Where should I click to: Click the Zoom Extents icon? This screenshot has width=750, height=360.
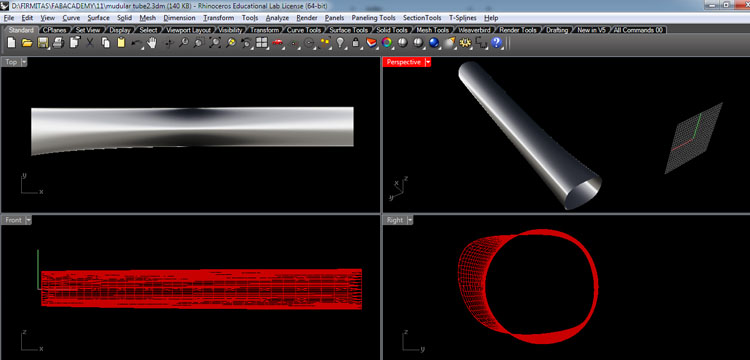[x=215, y=43]
